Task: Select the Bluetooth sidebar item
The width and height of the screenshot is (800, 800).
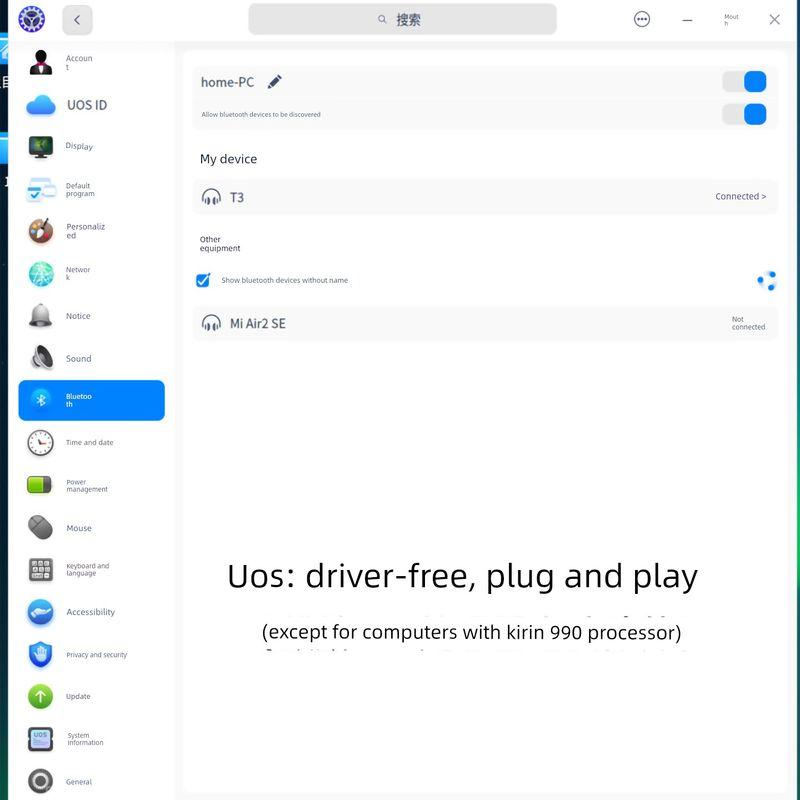Action: [92, 401]
